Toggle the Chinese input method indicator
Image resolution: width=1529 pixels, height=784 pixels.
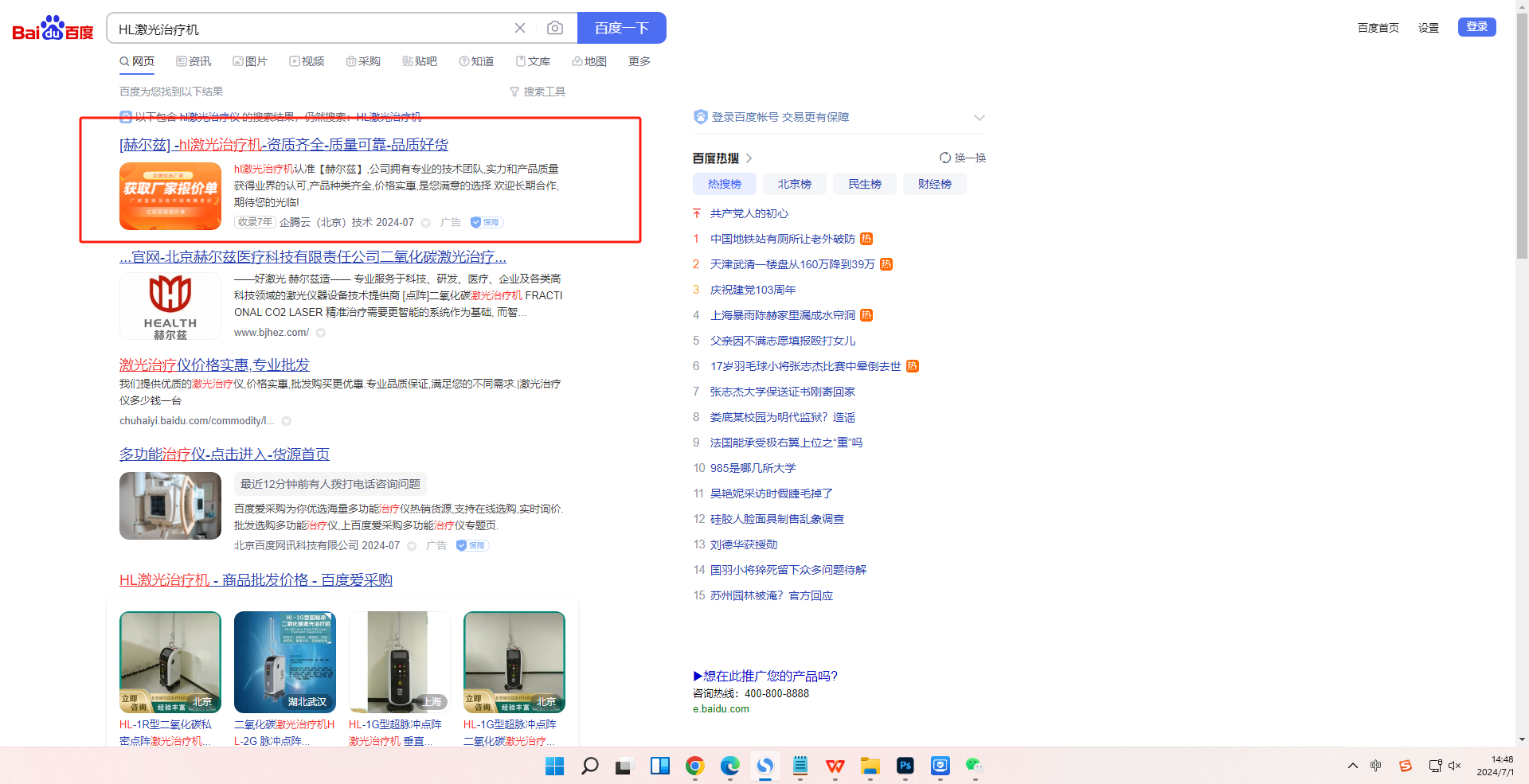click(x=1375, y=766)
